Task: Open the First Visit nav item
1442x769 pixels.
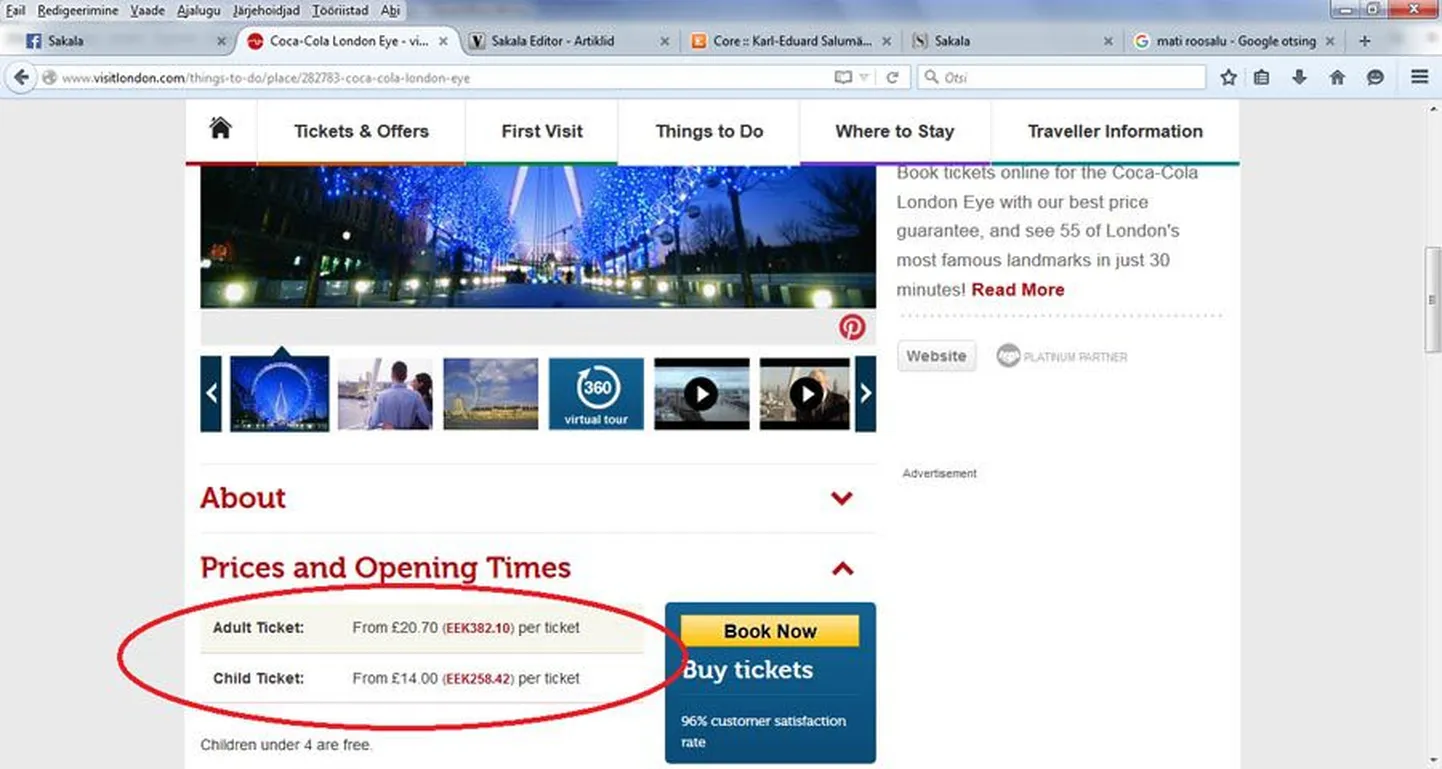Action: pyautogui.click(x=542, y=131)
